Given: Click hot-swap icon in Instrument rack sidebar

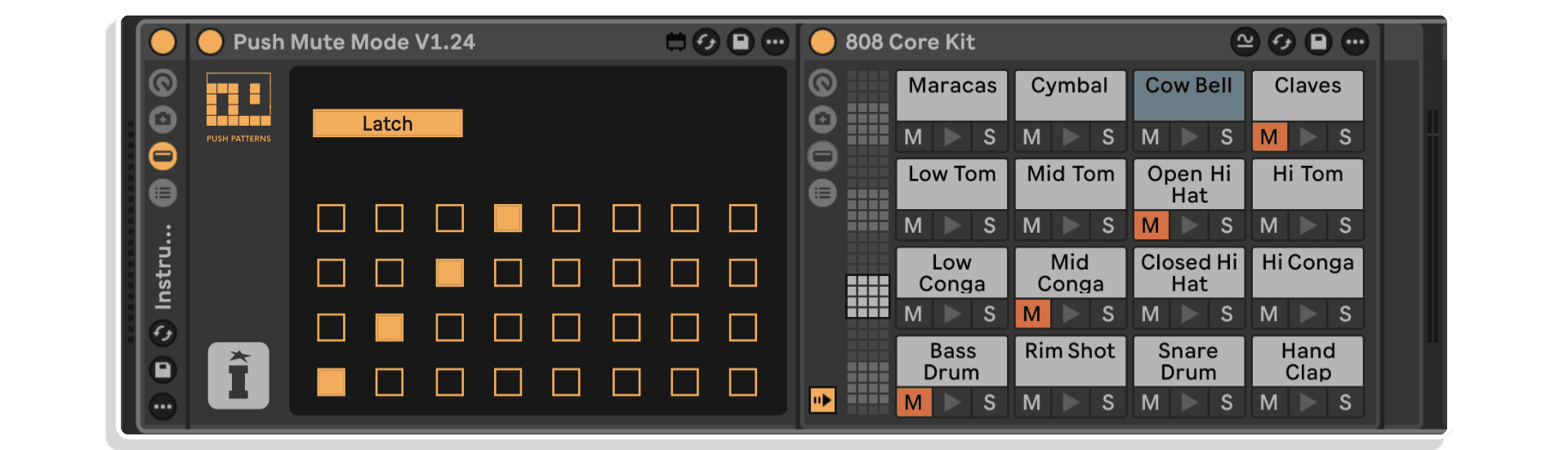Looking at the screenshot, I should click(x=163, y=333).
